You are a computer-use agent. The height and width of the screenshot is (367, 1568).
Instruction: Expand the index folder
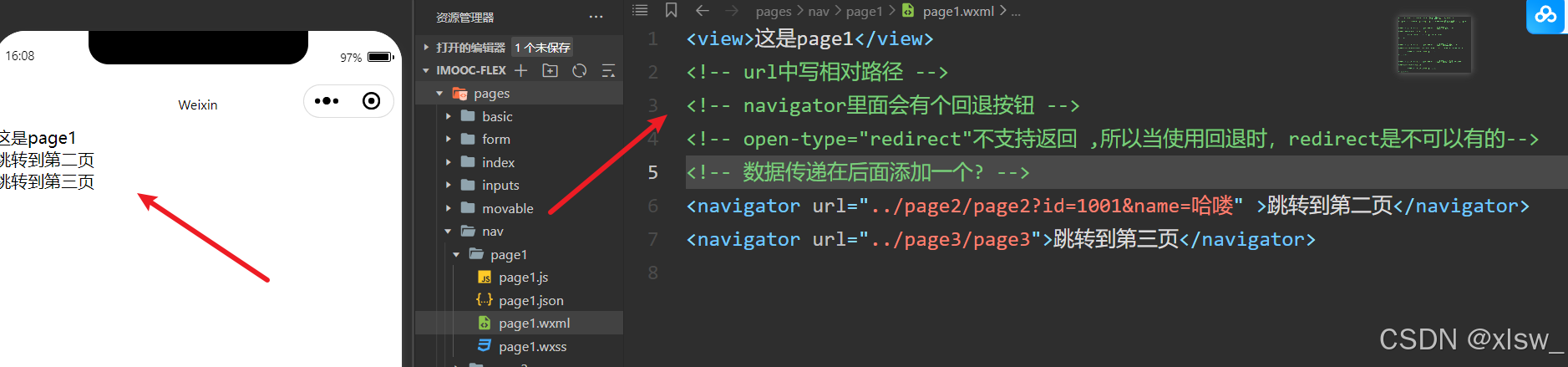[x=449, y=162]
